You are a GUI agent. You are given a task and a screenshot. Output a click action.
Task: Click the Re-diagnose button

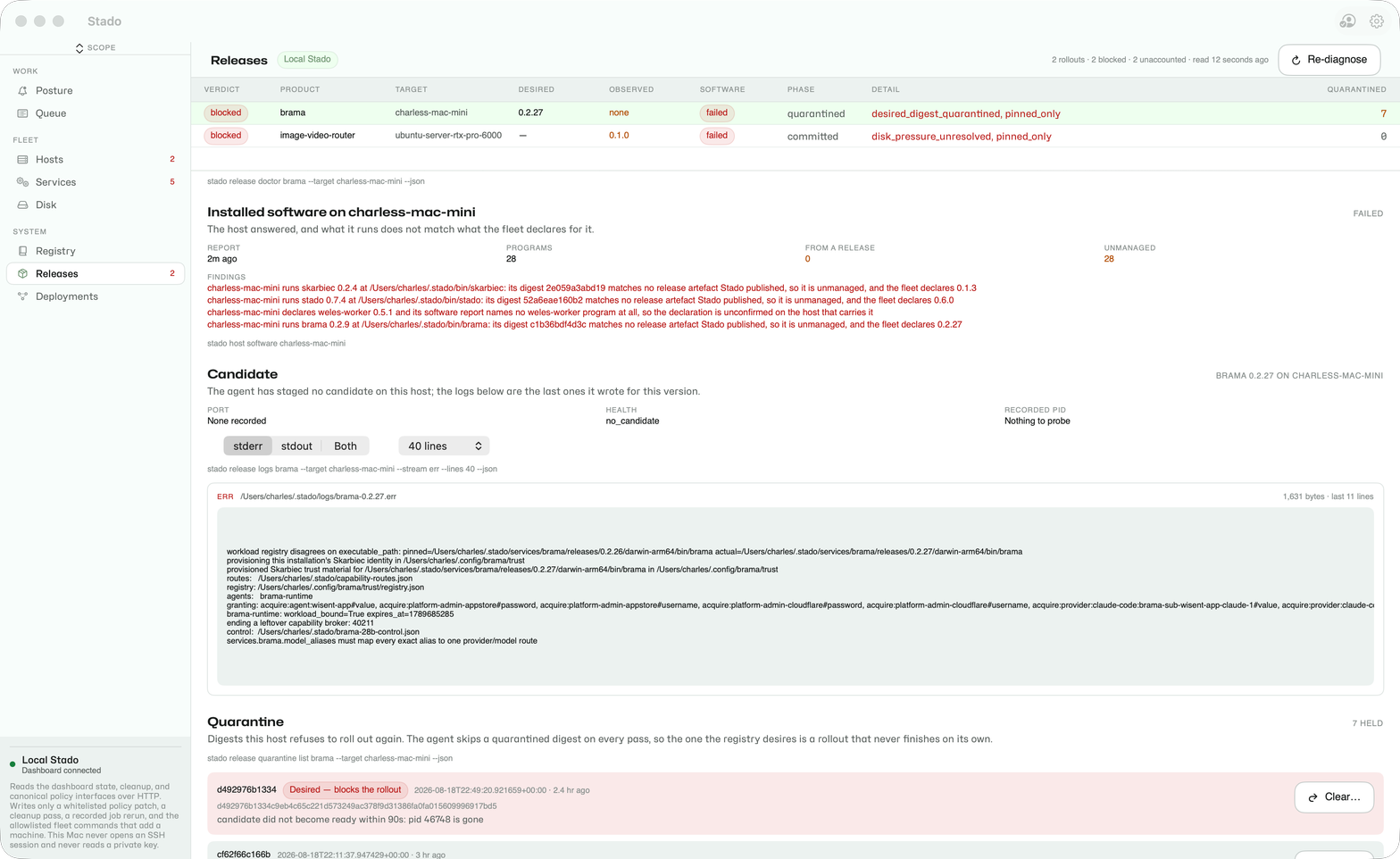coord(1329,60)
